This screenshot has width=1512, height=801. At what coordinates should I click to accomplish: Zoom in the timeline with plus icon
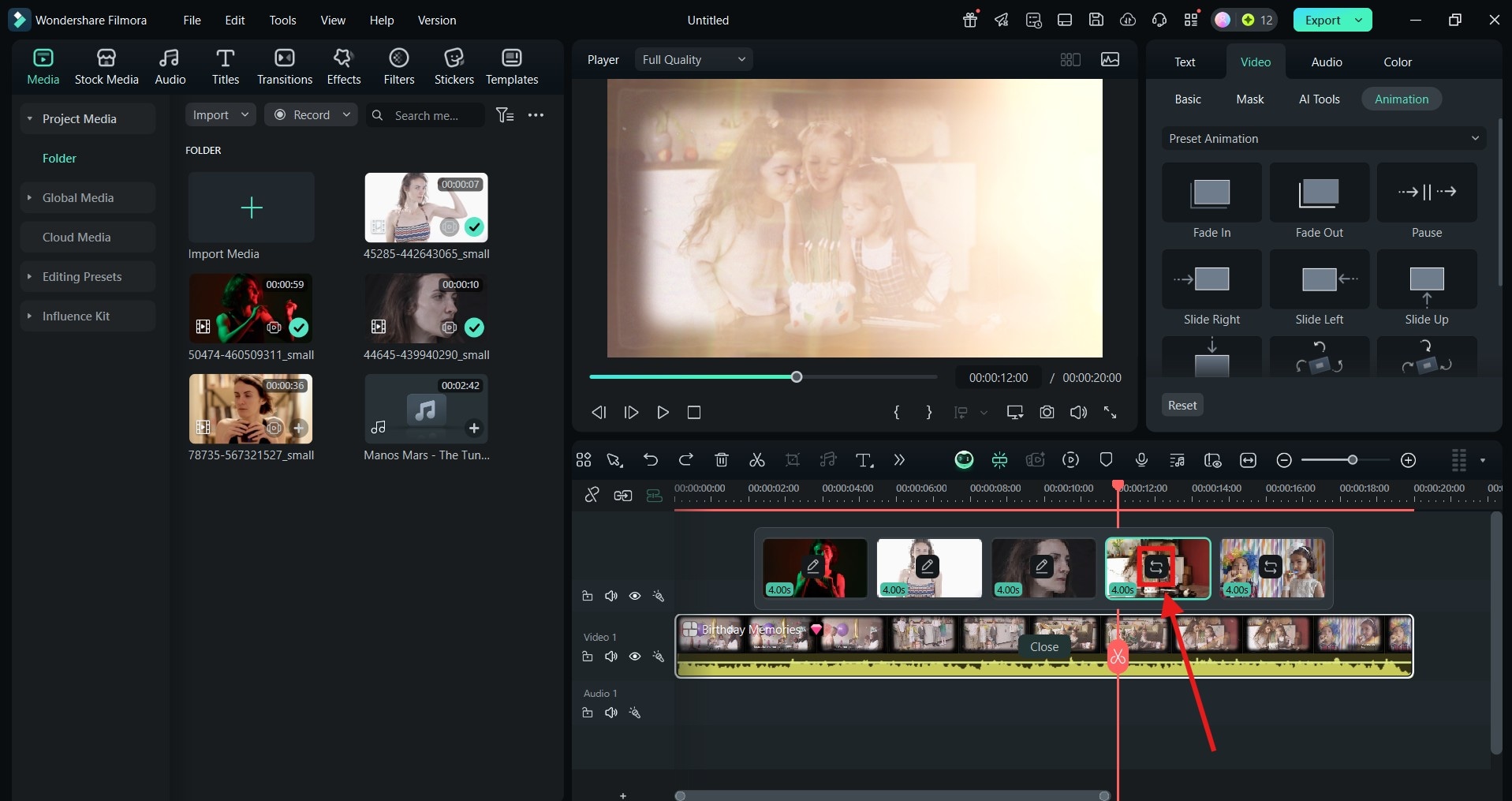point(1408,460)
